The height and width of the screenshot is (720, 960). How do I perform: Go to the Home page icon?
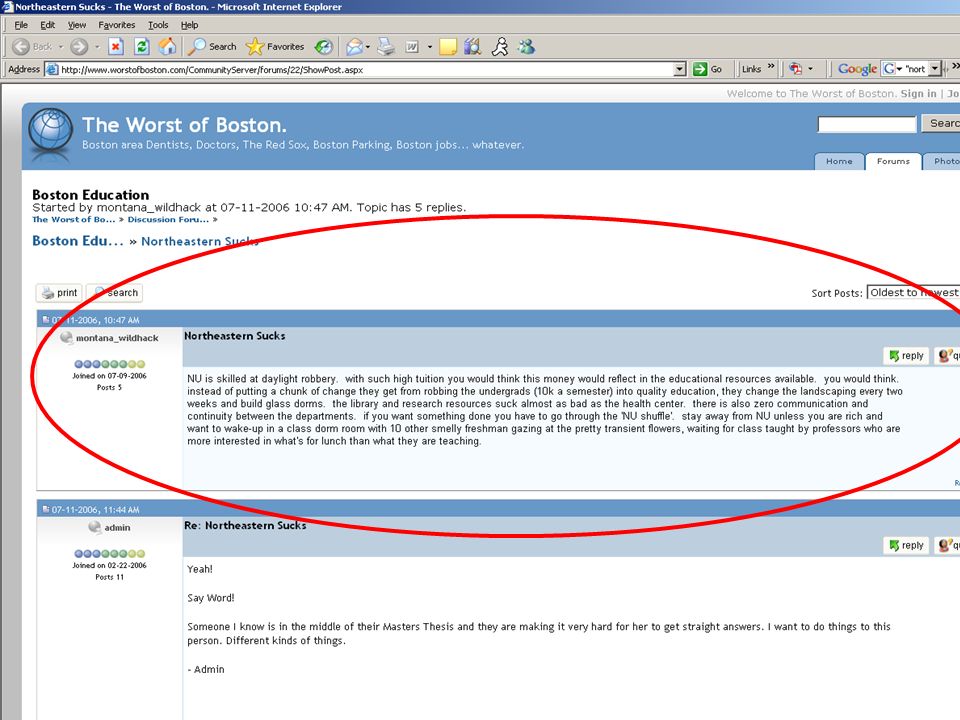tap(167, 47)
